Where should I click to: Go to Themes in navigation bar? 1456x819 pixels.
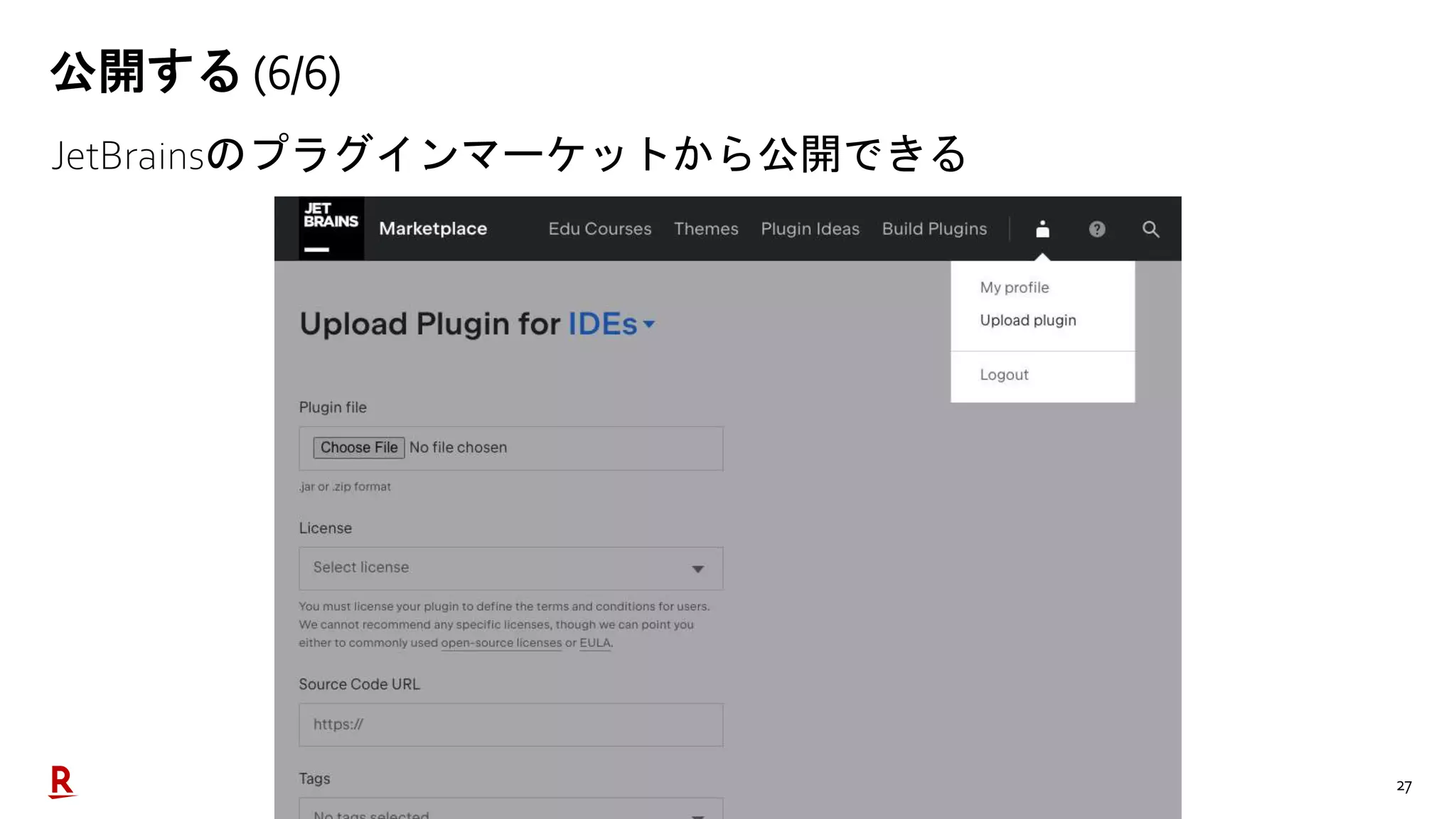click(x=706, y=229)
